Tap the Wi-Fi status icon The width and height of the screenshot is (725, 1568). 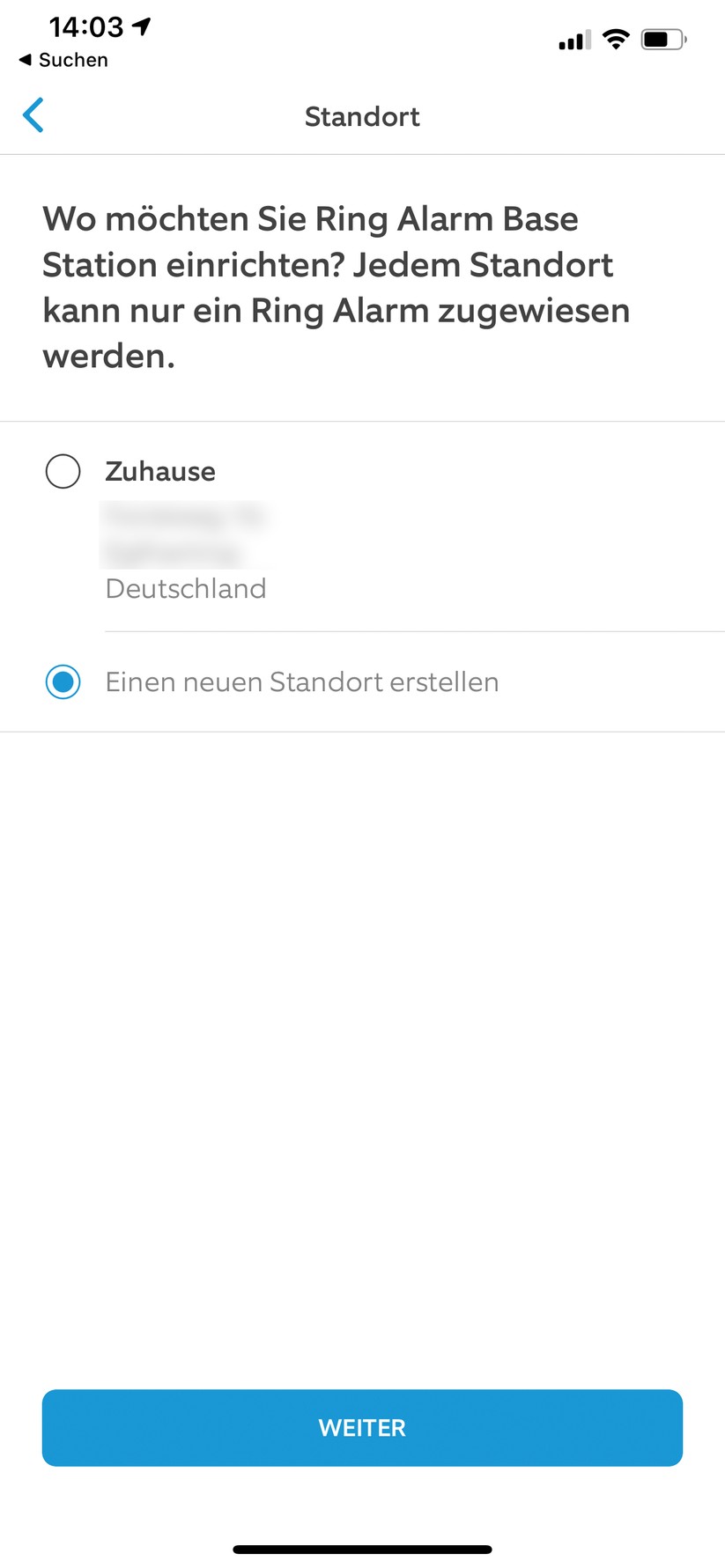pyautogui.click(x=616, y=39)
